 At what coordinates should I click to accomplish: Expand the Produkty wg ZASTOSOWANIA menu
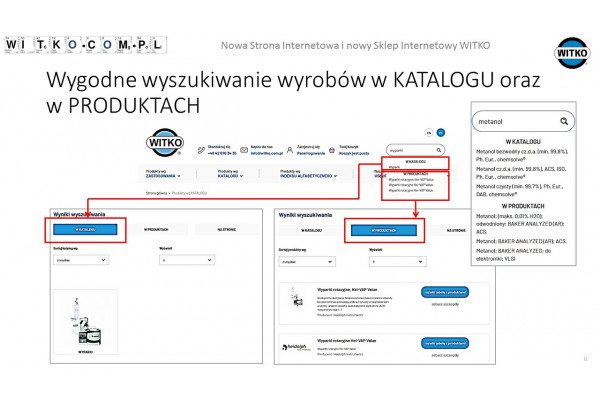tap(163, 174)
